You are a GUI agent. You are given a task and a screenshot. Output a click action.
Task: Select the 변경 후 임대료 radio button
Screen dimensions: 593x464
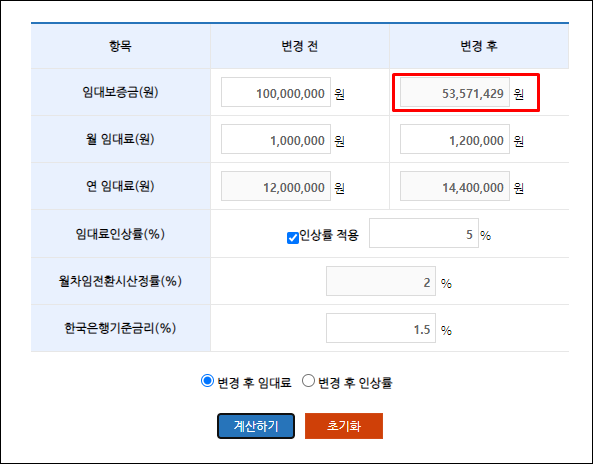coord(207,380)
